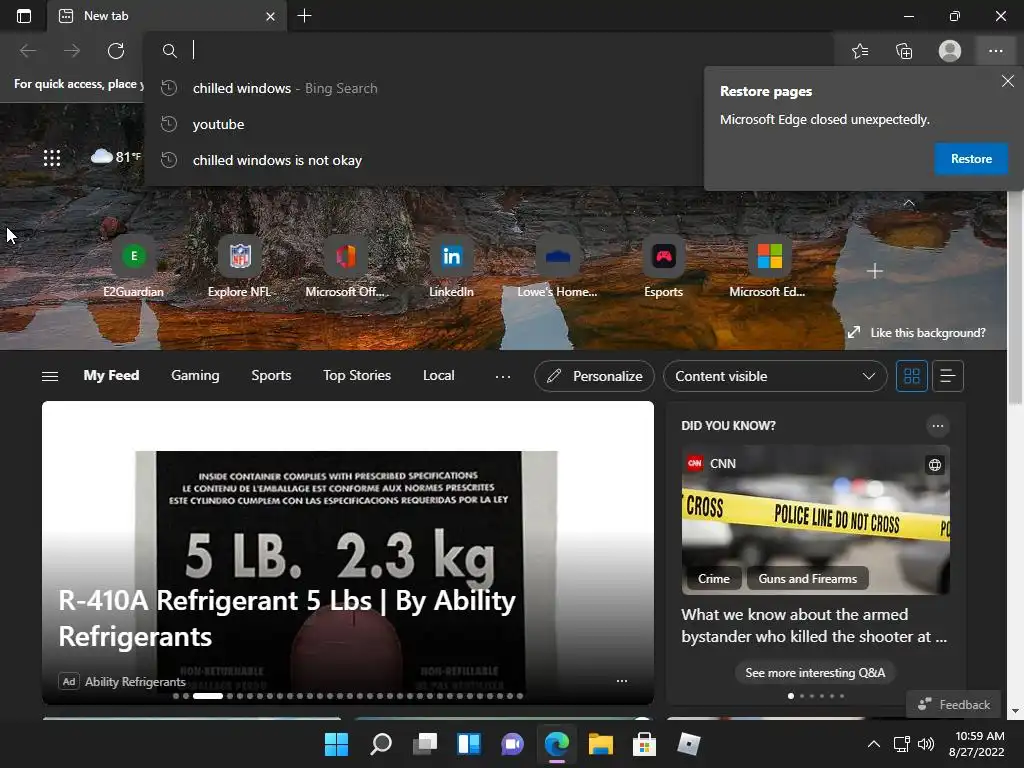
Task: Select the Top Stories feed tab
Action: click(357, 376)
